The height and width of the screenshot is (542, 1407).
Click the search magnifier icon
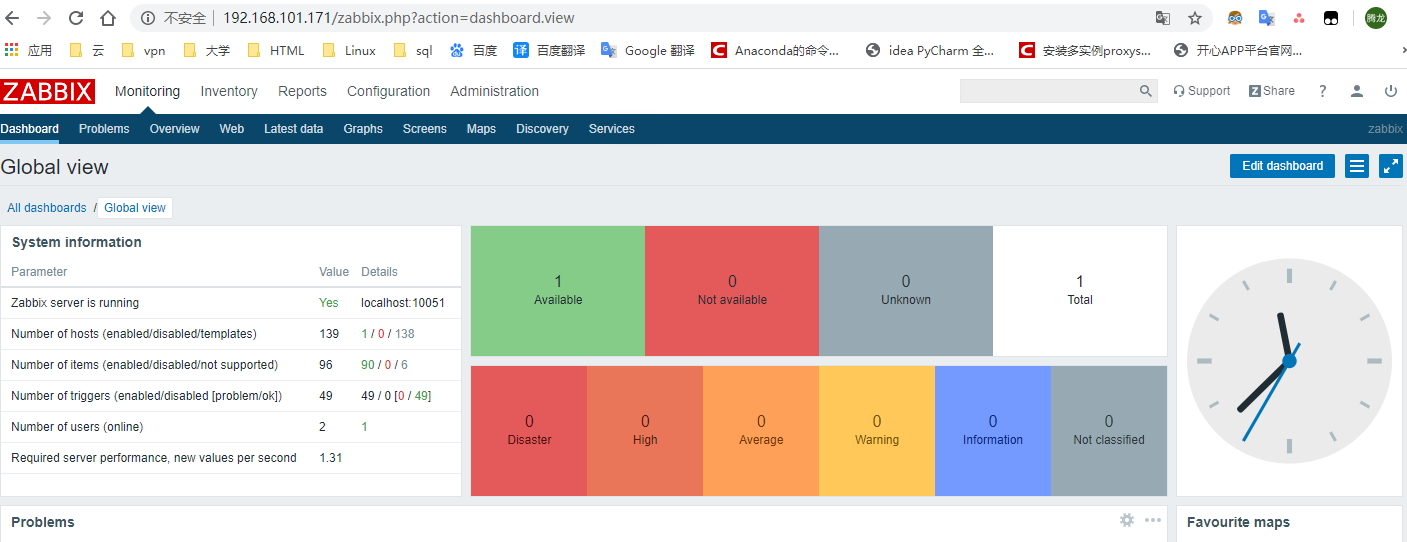[x=1146, y=91]
